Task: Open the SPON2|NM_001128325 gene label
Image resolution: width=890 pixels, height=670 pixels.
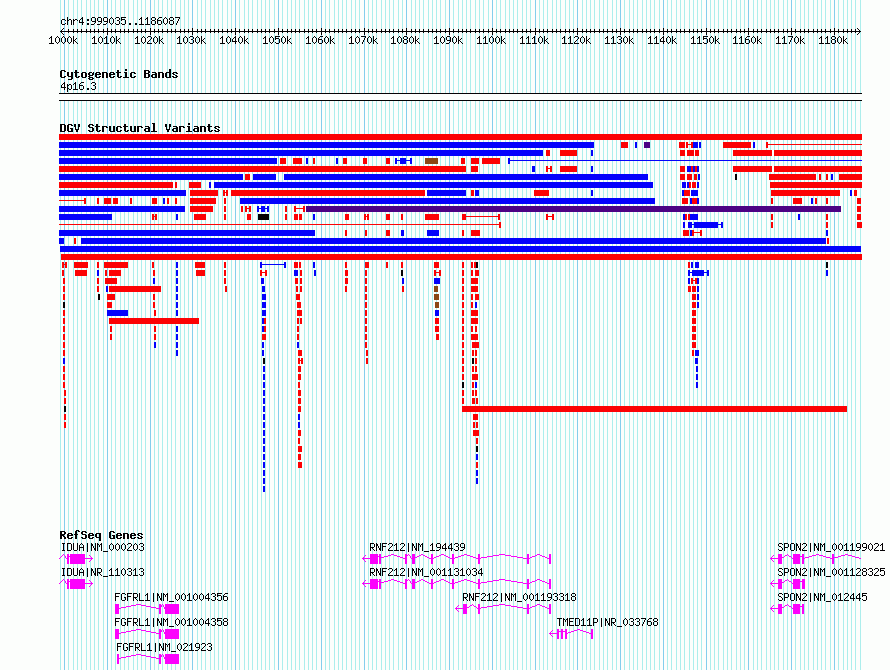Action: (831, 572)
